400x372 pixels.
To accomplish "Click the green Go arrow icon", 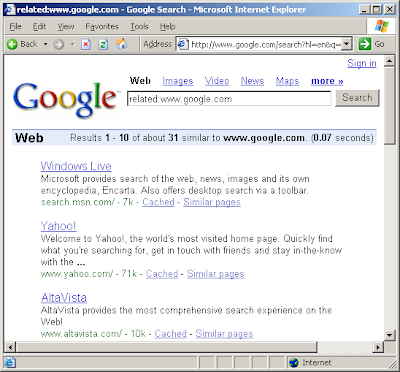I will point(365,44).
